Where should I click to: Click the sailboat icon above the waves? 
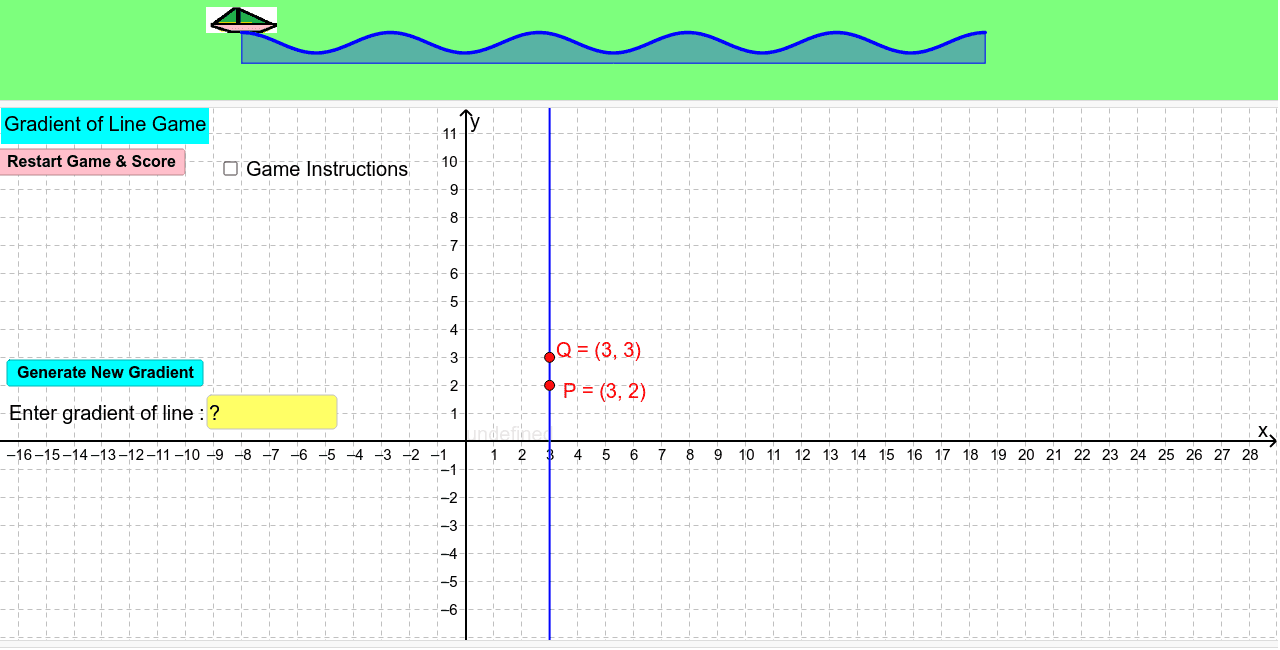pos(240,21)
